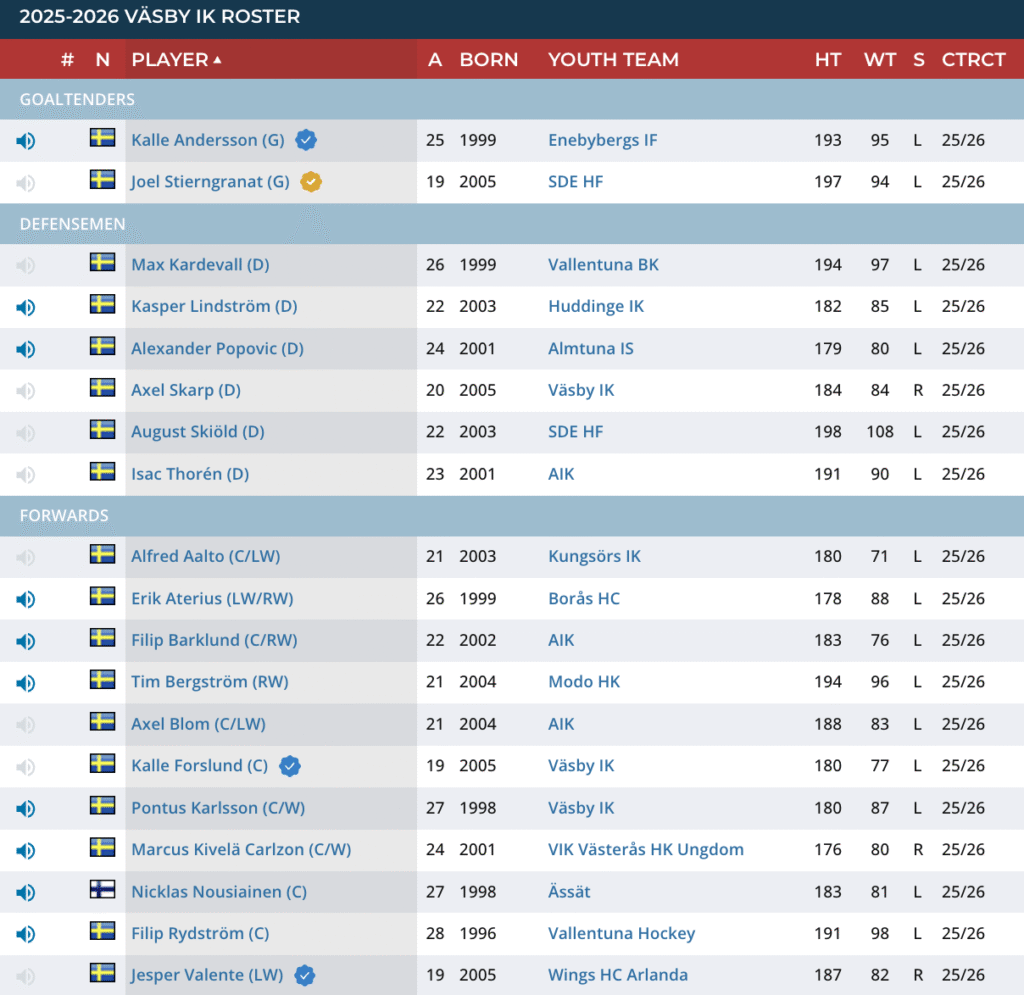Open Vallentuna Hockey team link
The width and height of the screenshot is (1024, 995).
coord(621,933)
